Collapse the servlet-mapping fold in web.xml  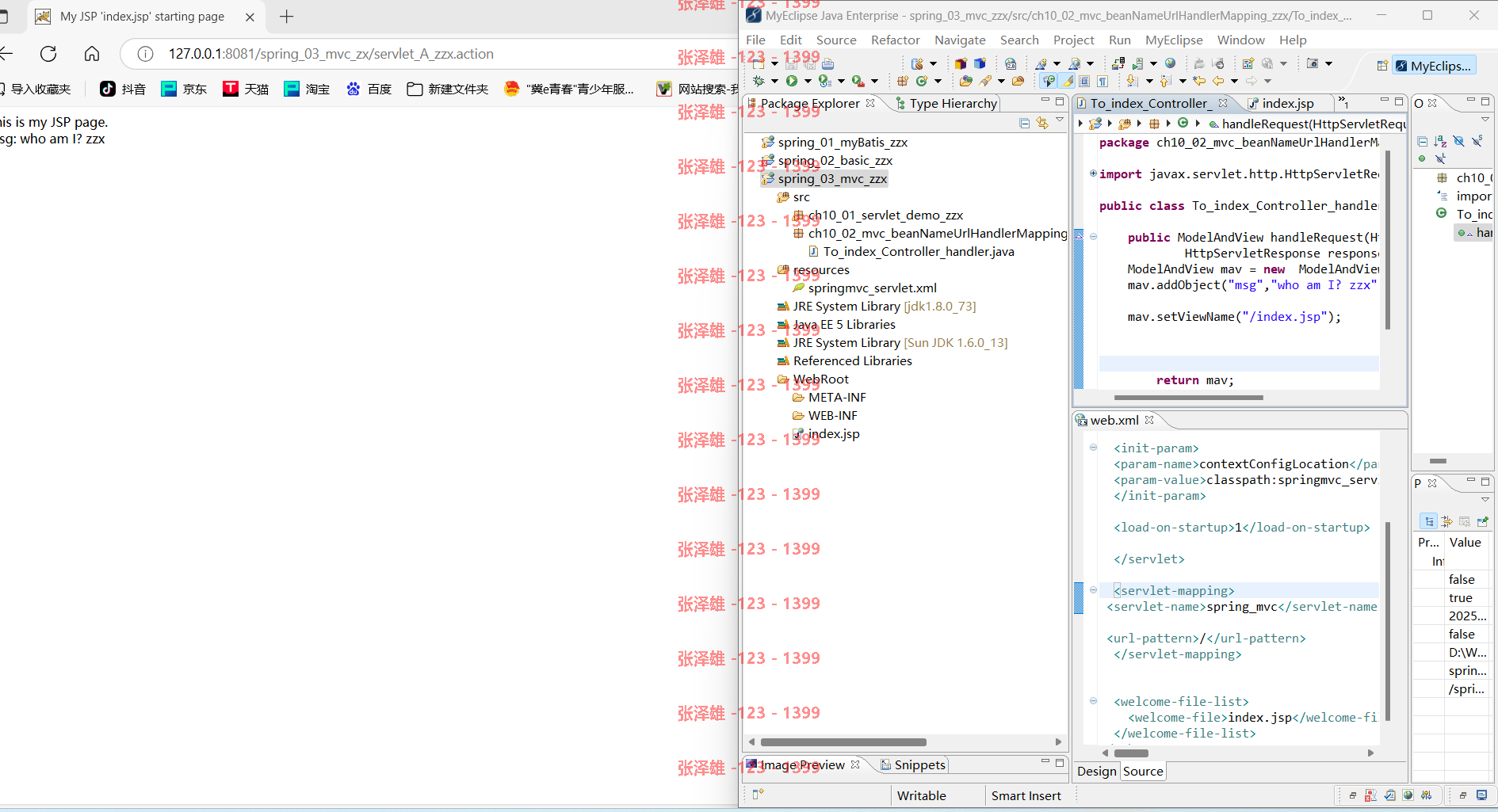(1093, 590)
